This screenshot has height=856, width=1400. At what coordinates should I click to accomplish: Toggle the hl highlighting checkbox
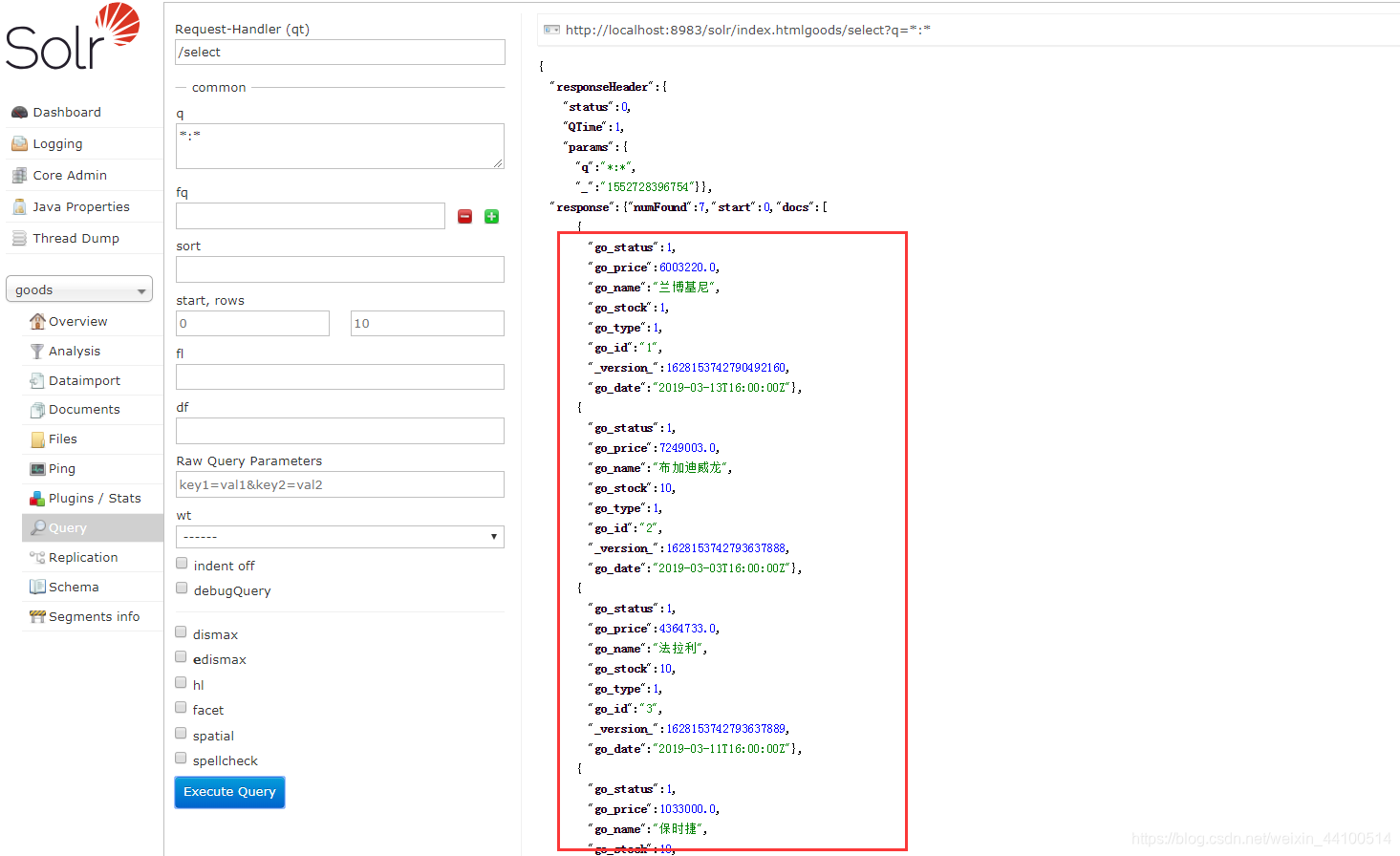181,683
